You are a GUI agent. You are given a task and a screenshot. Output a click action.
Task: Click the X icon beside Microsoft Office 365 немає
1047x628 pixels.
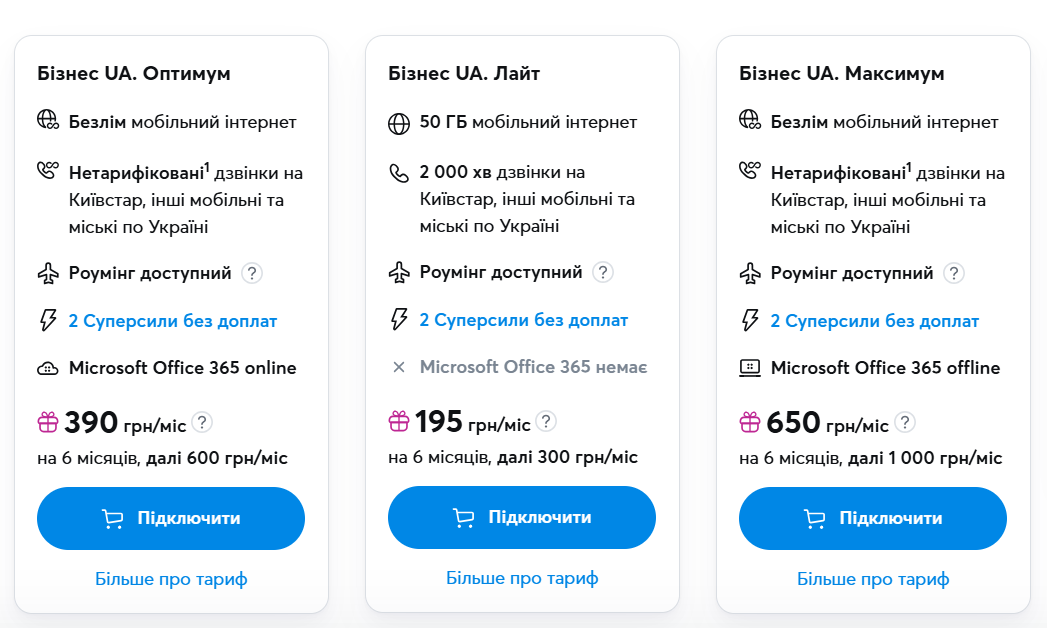[398, 368]
